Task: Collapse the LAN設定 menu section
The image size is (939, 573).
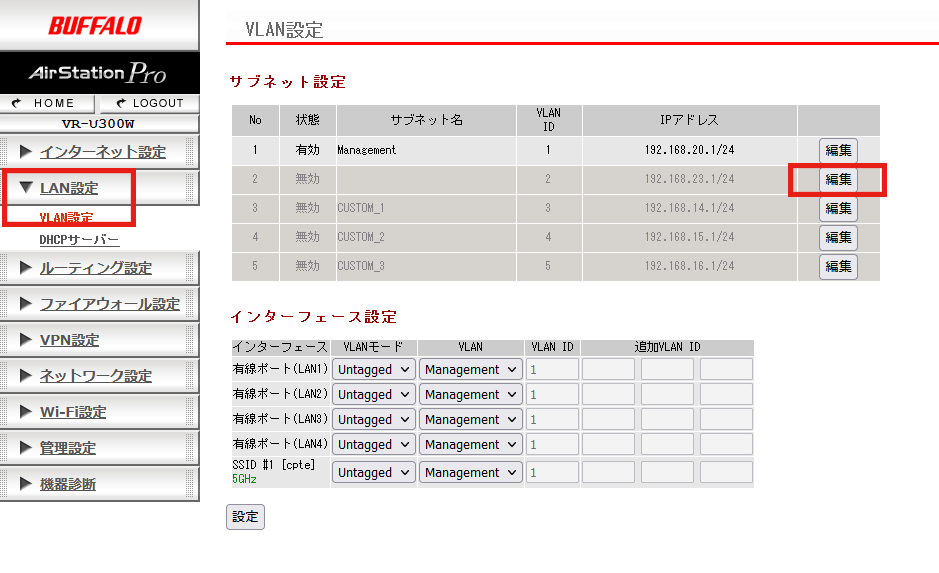Action: tap(68, 188)
